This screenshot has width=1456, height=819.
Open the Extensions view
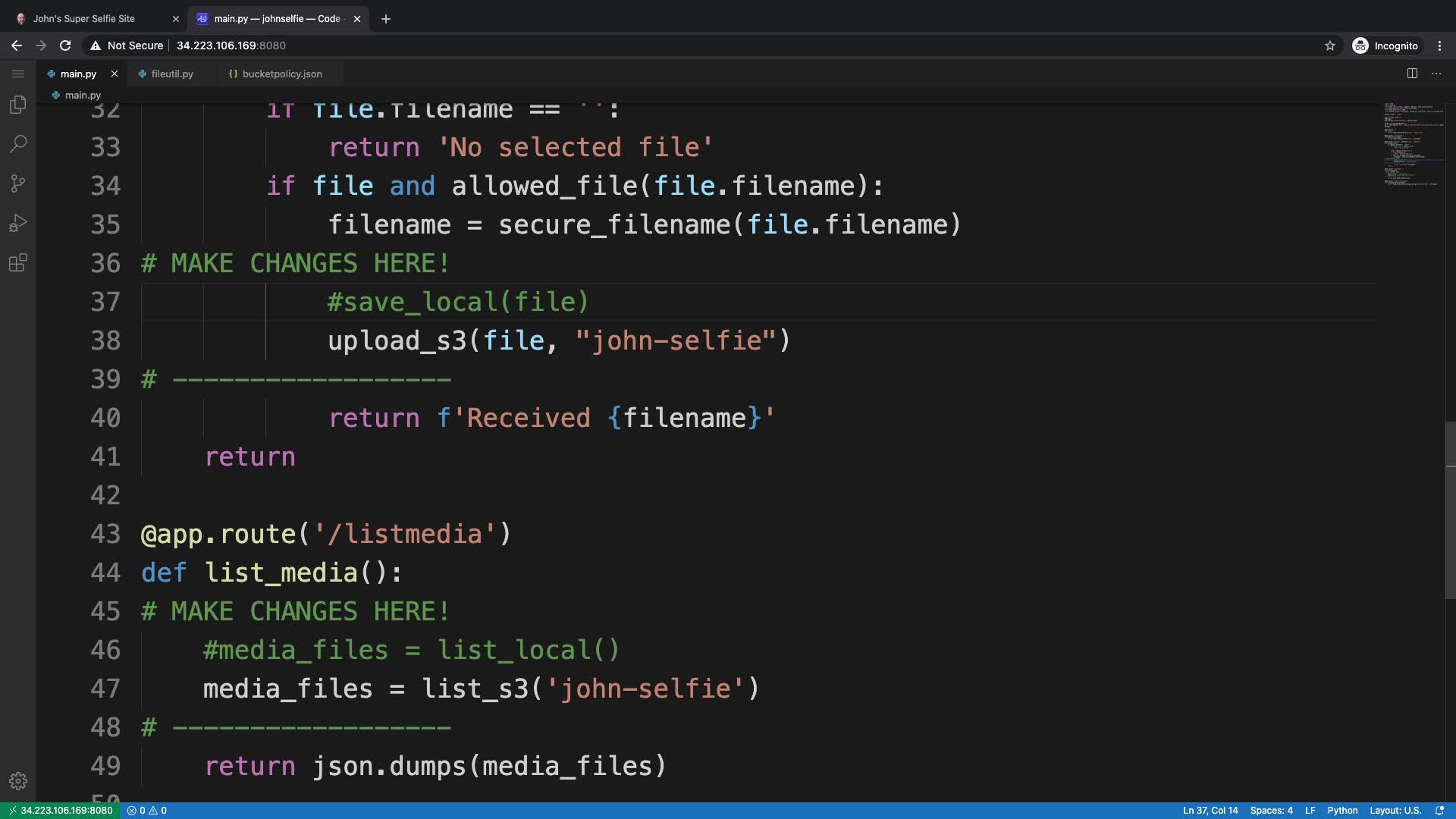(18, 263)
